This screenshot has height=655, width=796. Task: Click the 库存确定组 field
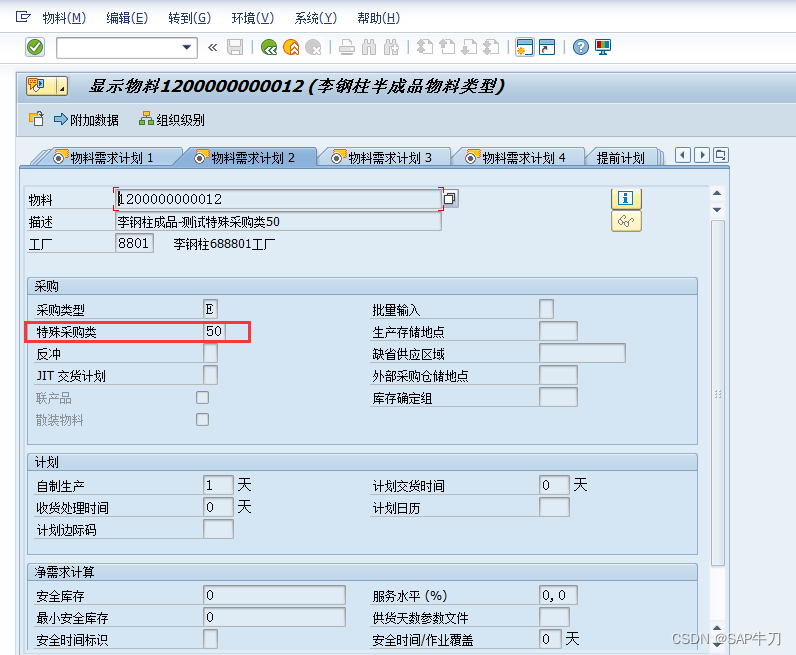coord(558,398)
